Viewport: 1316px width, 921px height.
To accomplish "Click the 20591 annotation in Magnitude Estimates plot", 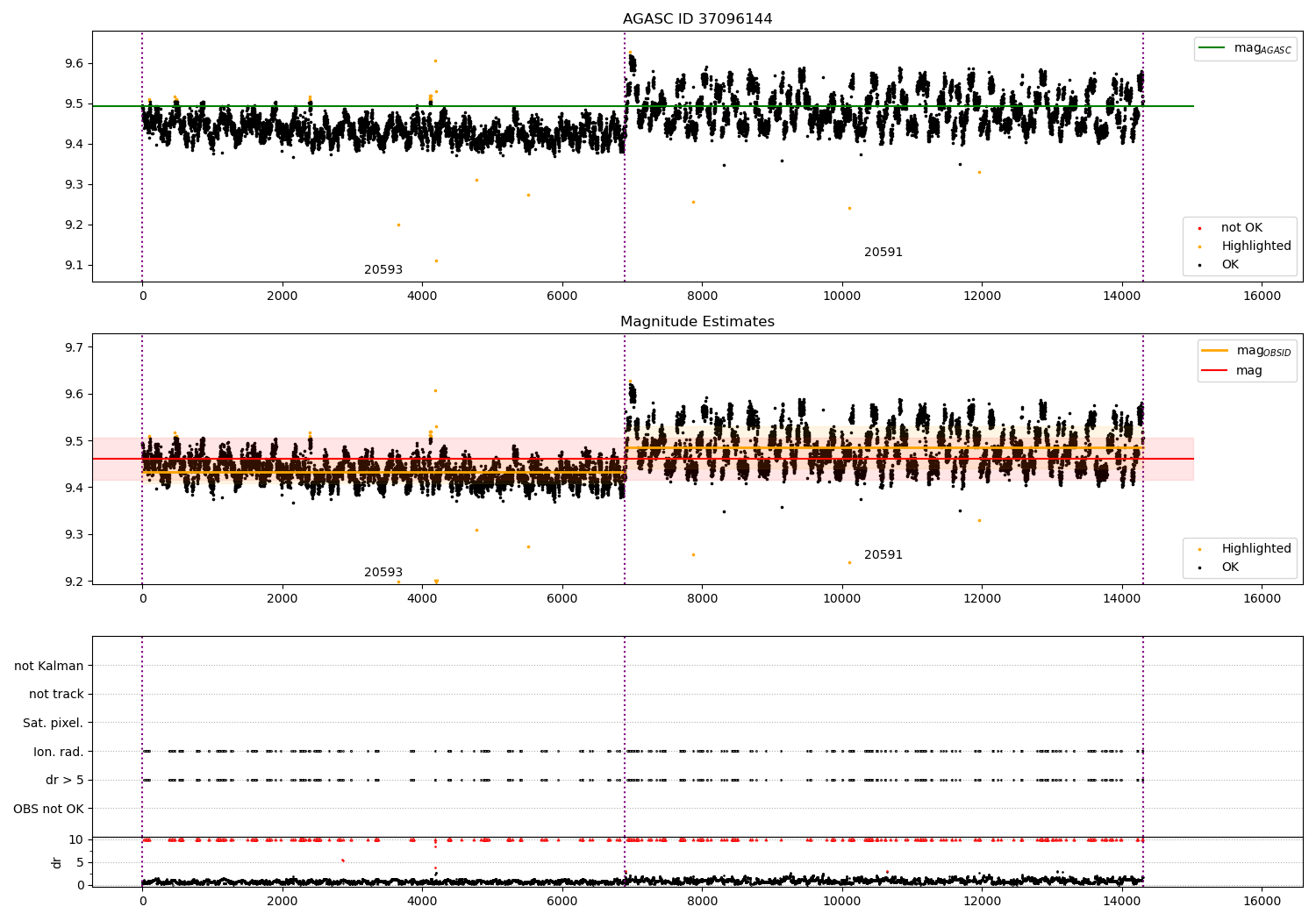I will 883,555.
